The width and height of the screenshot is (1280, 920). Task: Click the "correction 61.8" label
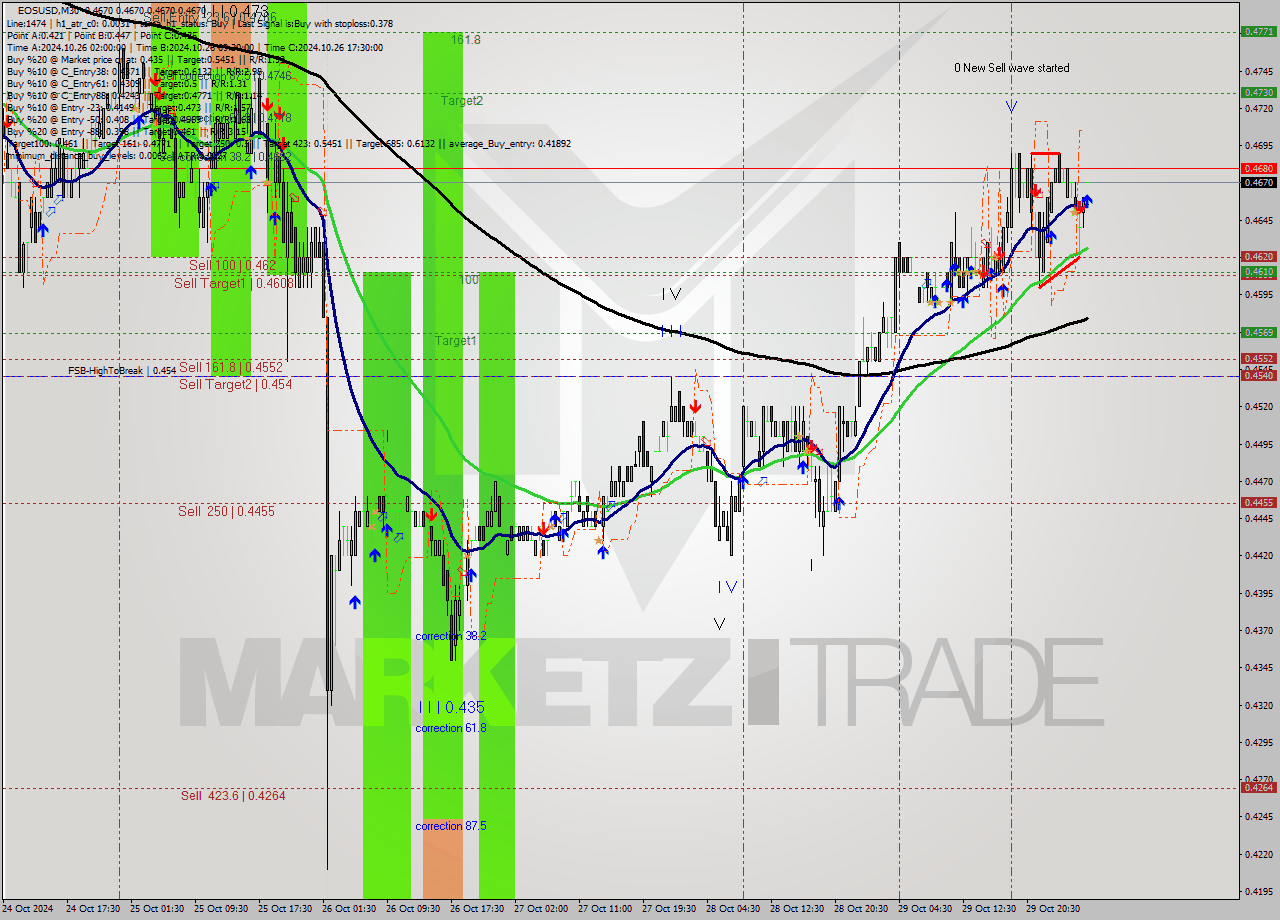(451, 728)
